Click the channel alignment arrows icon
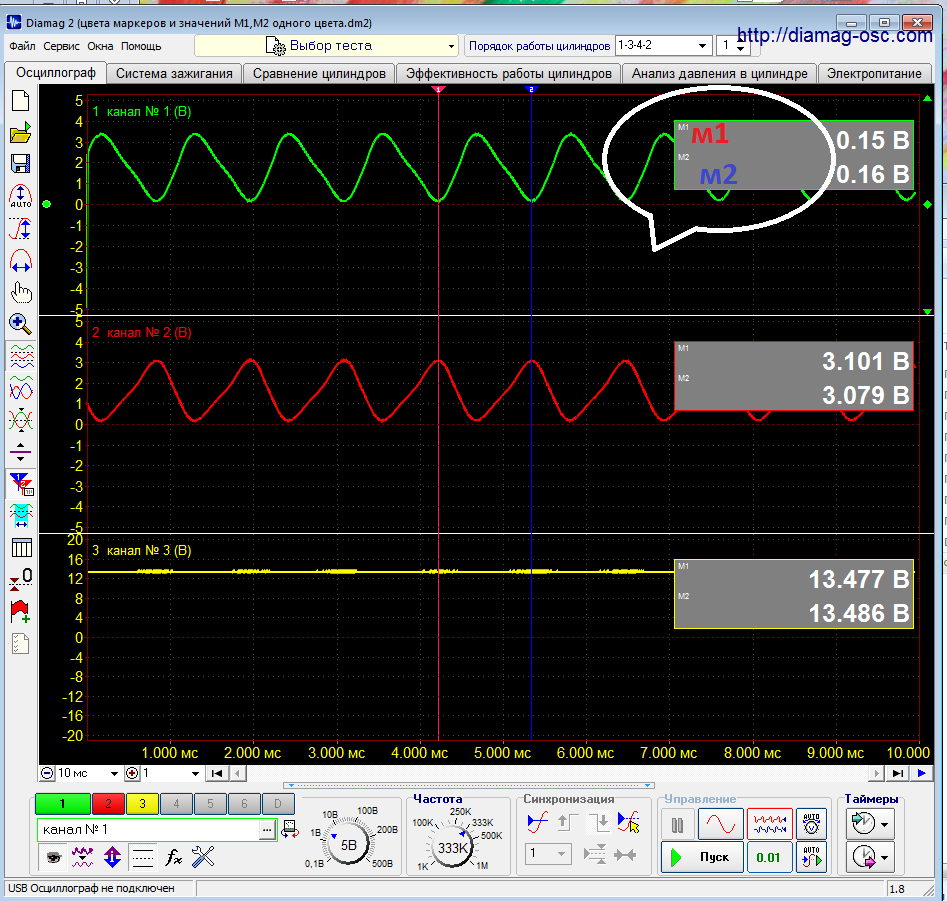 click(x=21, y=419)
